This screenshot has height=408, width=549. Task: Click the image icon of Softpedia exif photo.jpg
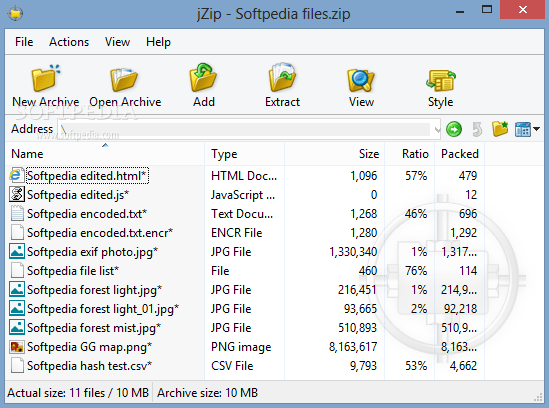[16, 251]
